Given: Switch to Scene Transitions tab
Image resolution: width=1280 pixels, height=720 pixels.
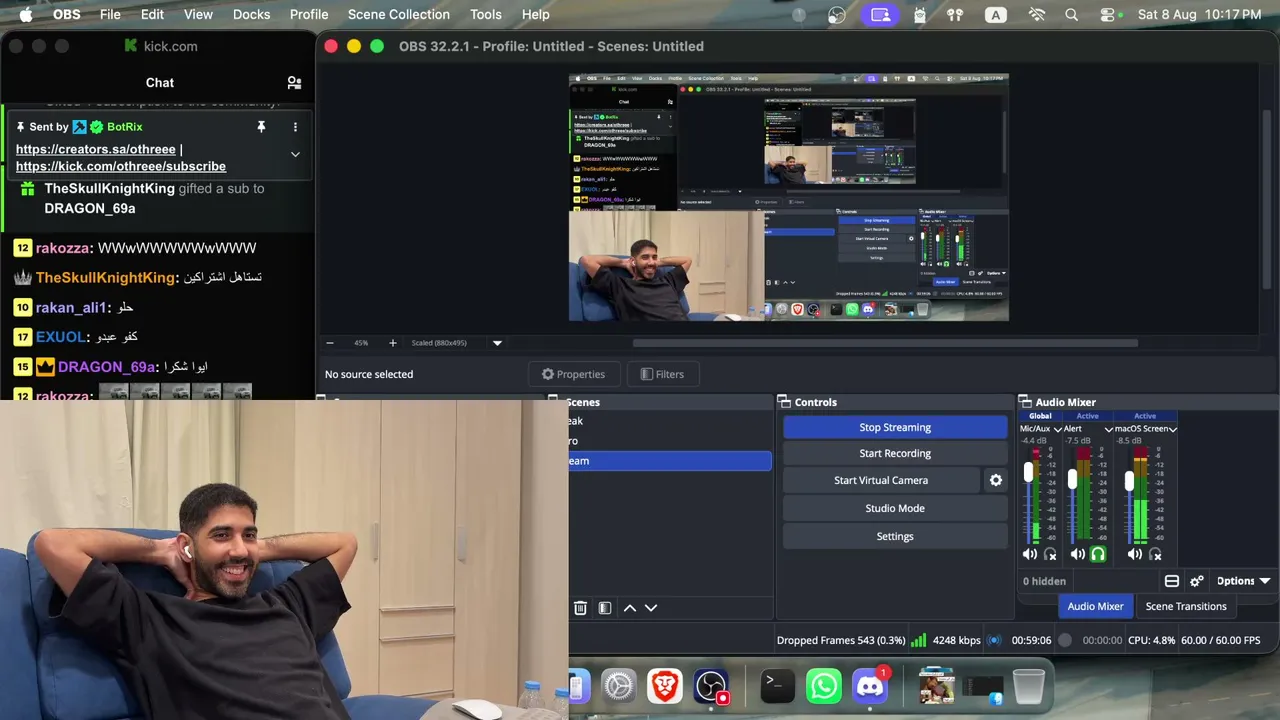Looking at the screenshot, I should coord(1186,606).
